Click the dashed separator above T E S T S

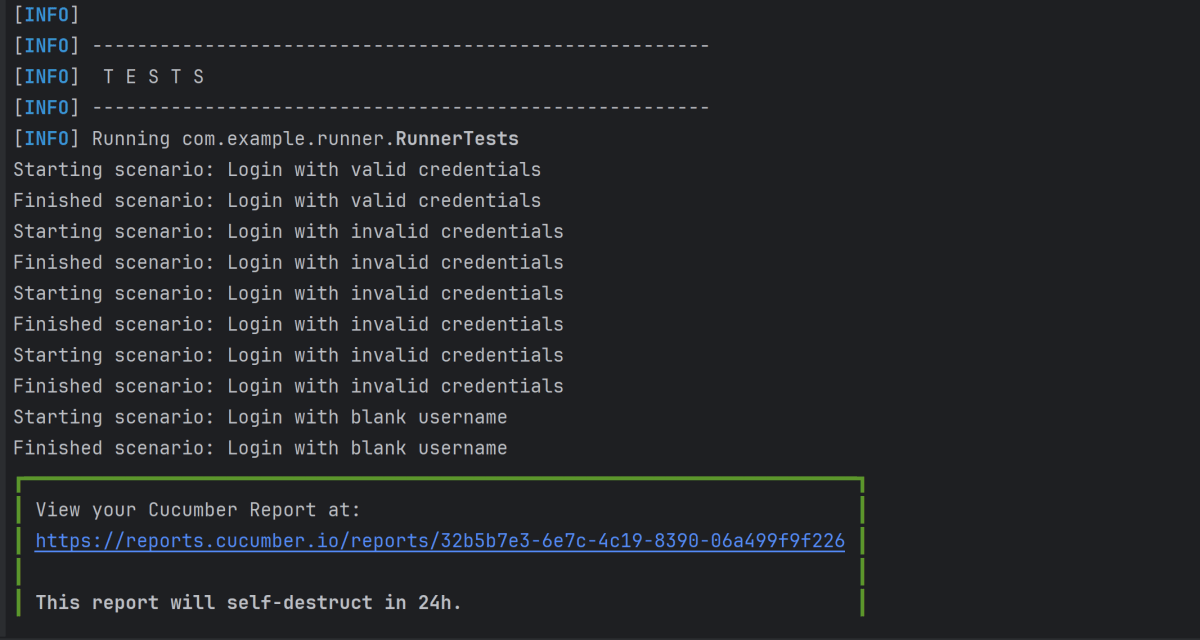click(x=400, y=46)
